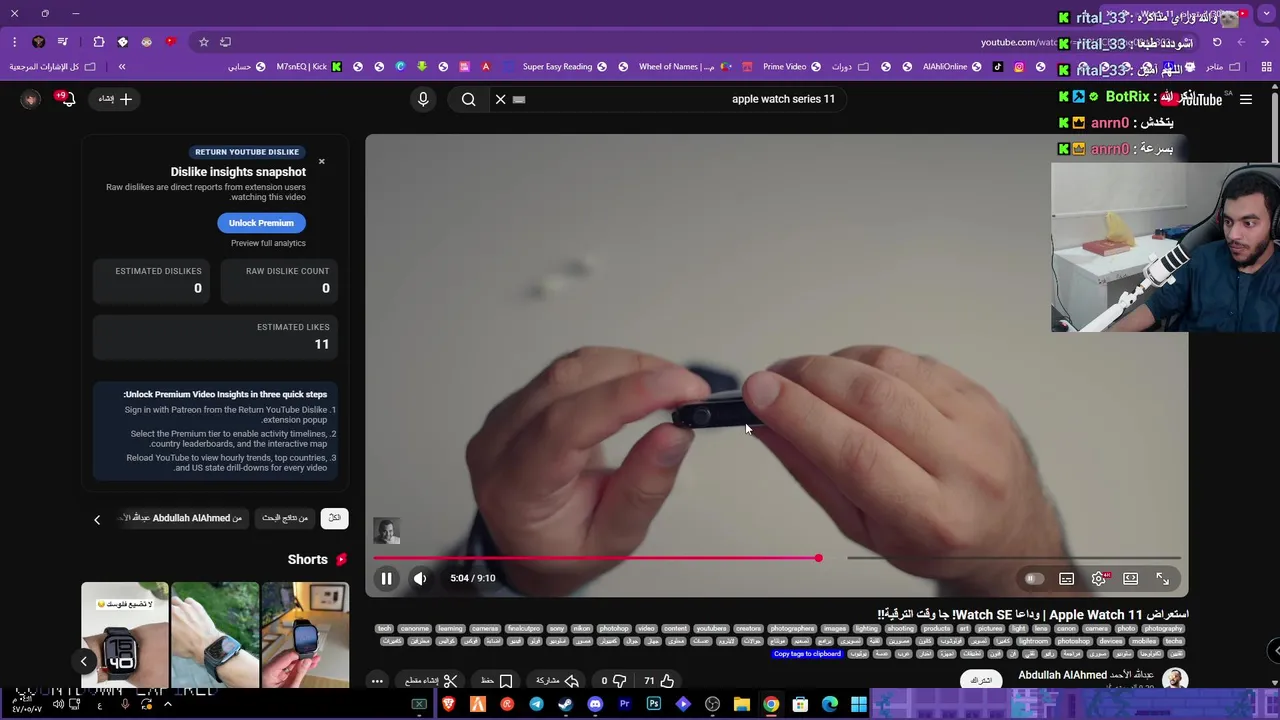Select the 'الكل' filter chip
This screenshot has height=720, width=1280.
point(334,518)
